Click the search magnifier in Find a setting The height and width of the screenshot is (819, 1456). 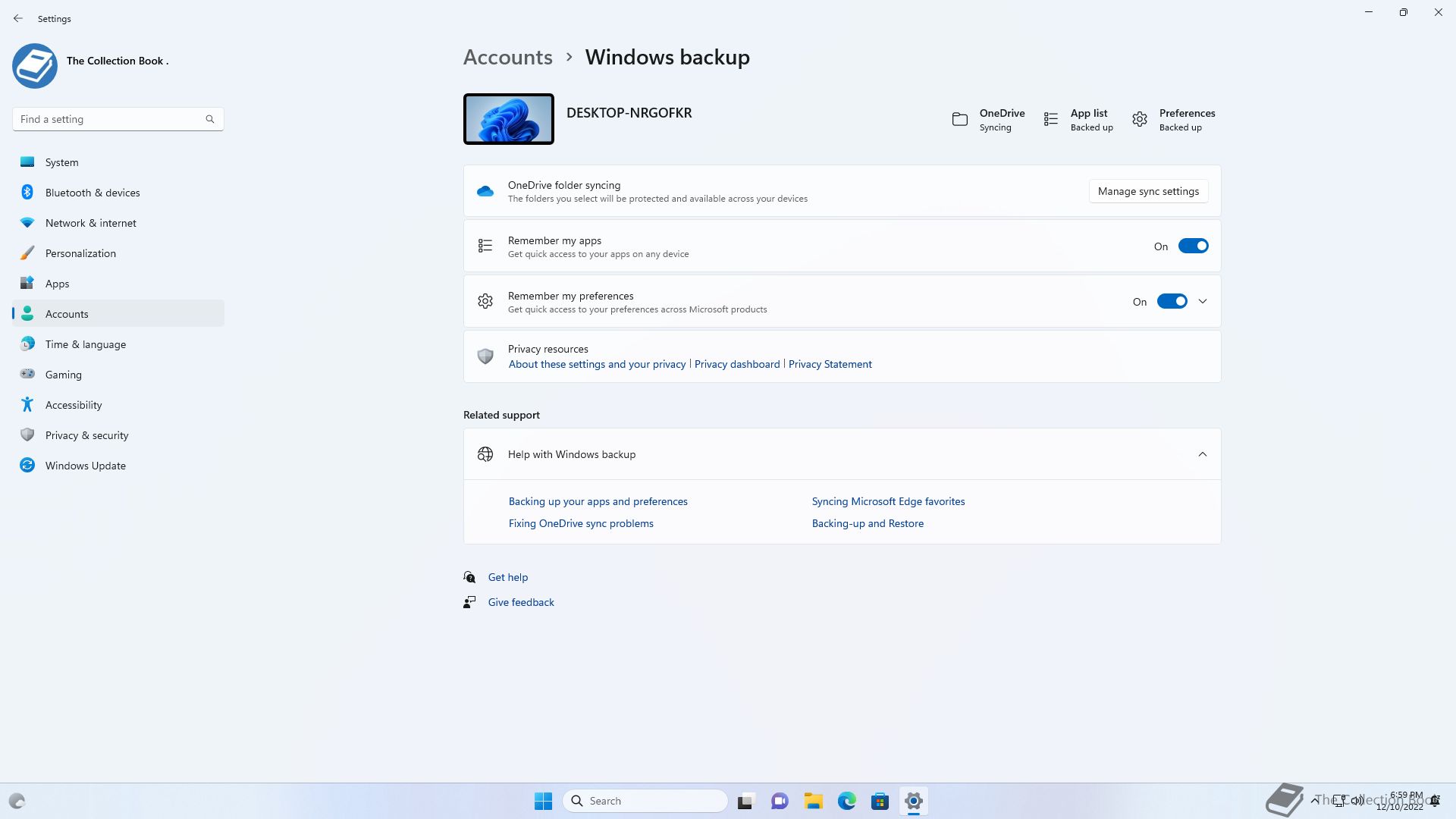(210, 119)
